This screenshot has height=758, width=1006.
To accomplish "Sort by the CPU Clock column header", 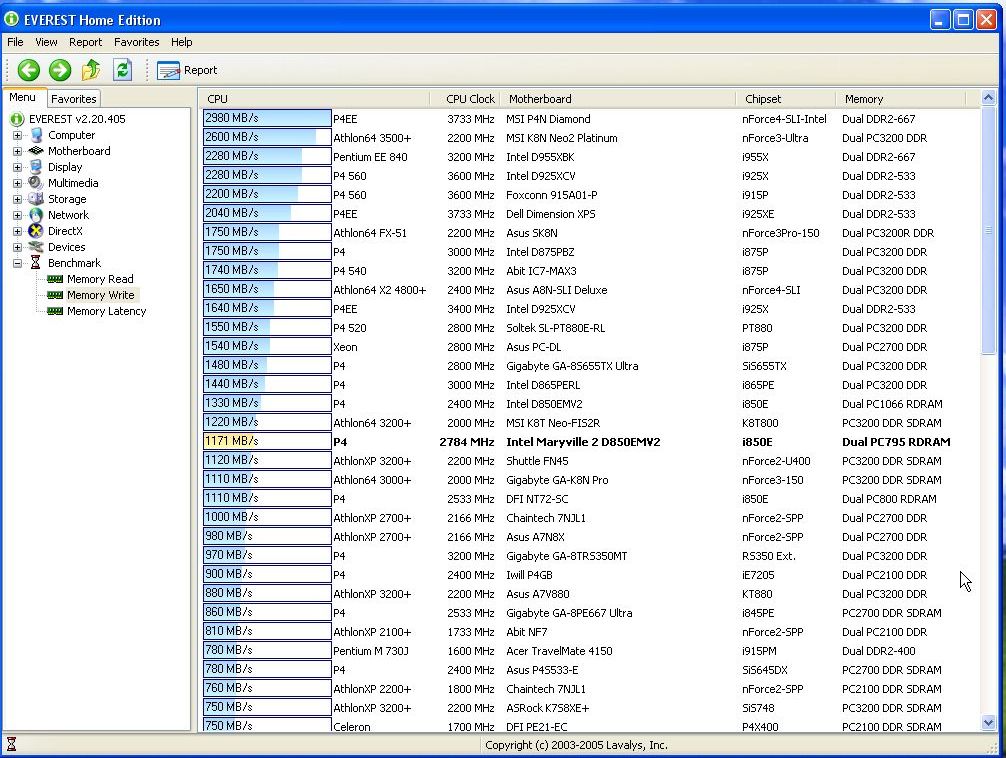I will click(x=465, y=99).
